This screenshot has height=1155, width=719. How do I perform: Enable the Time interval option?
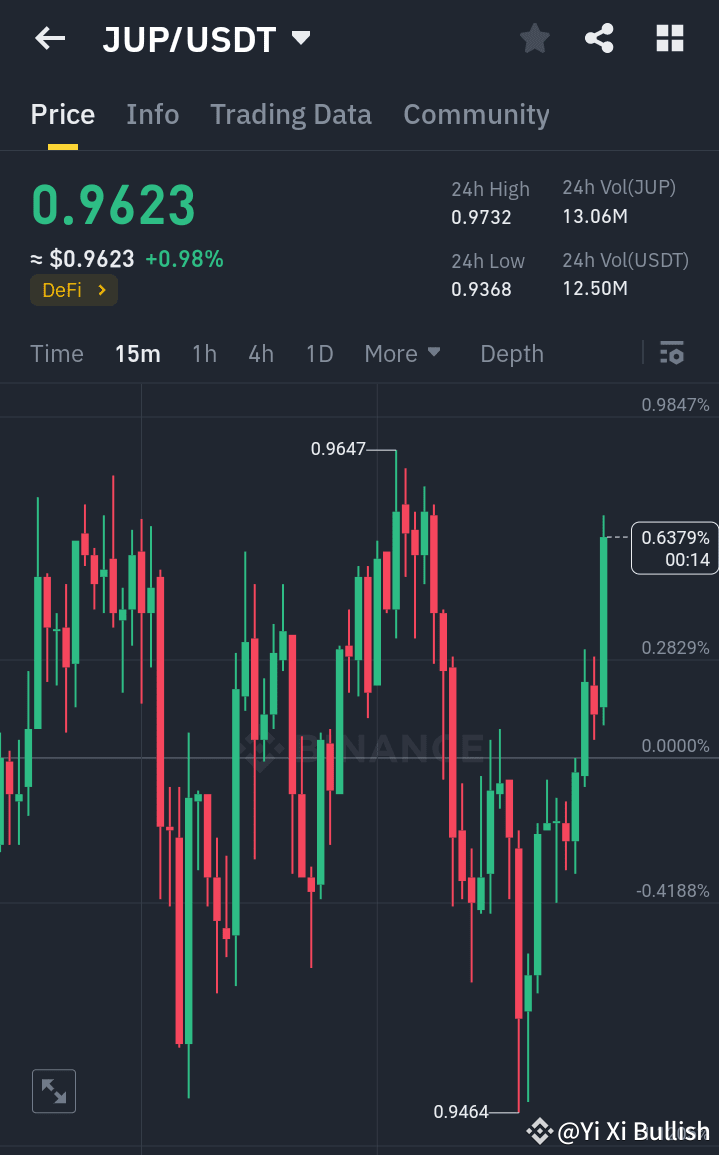click(x=56, y=353)
